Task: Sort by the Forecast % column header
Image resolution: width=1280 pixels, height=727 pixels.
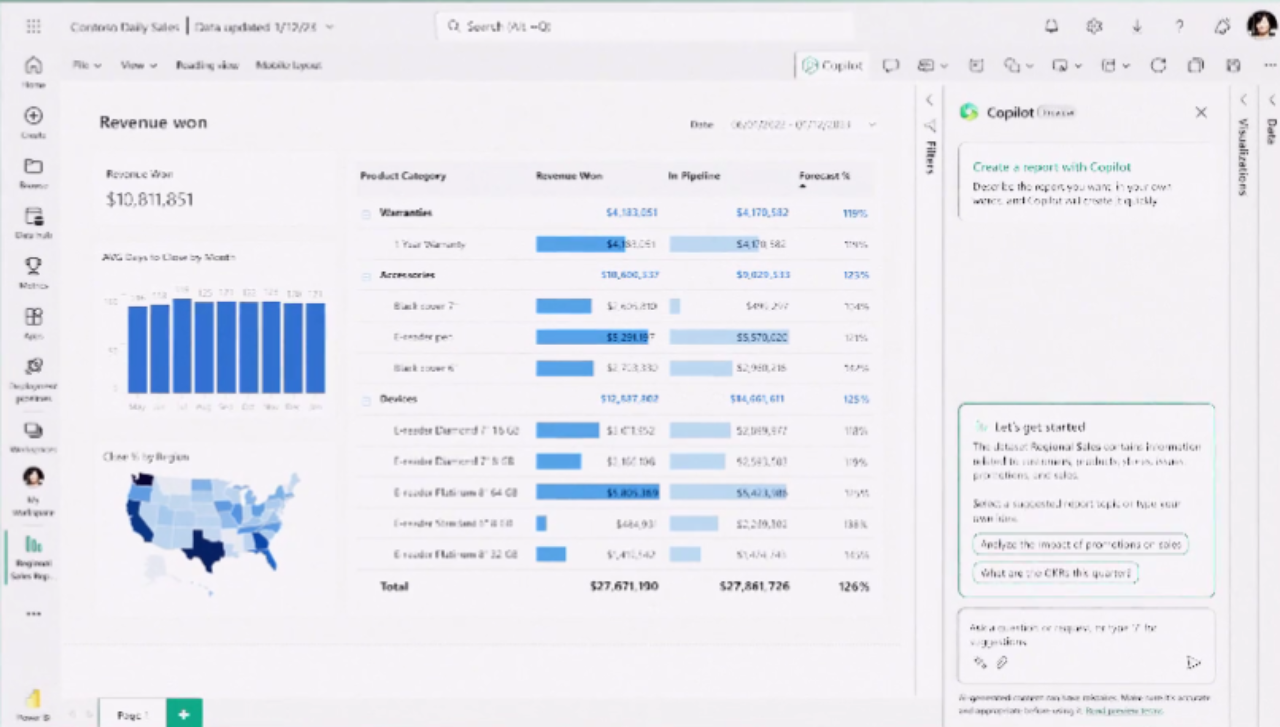Action: (x=825, y=176)
